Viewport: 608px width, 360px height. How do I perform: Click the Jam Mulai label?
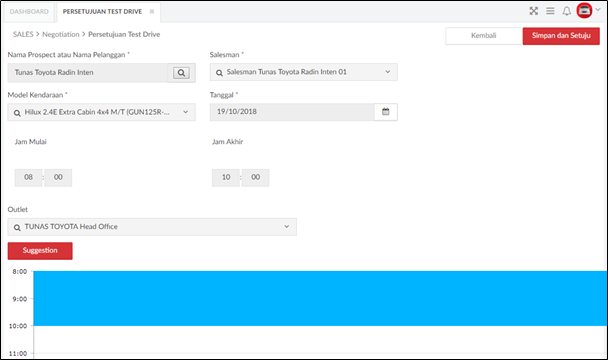pyautogui.click(x=31, y=142)
